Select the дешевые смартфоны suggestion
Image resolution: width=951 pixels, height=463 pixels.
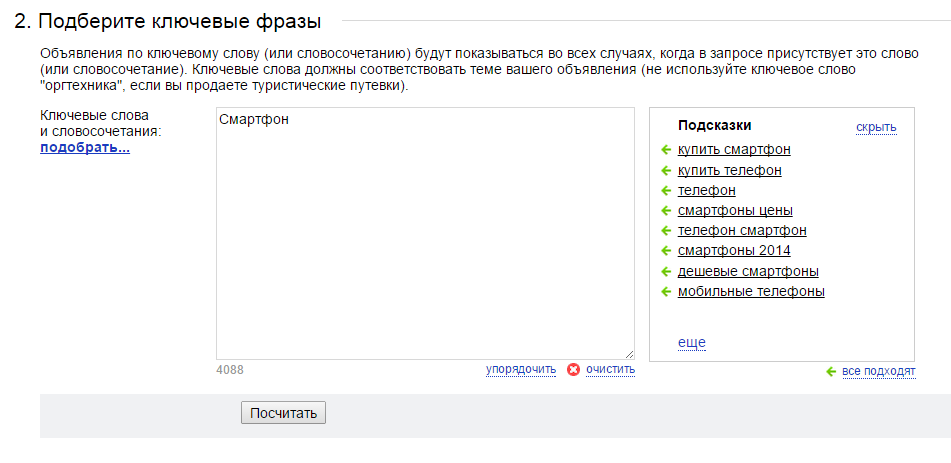pyautogui.click(x=748, y=271)
